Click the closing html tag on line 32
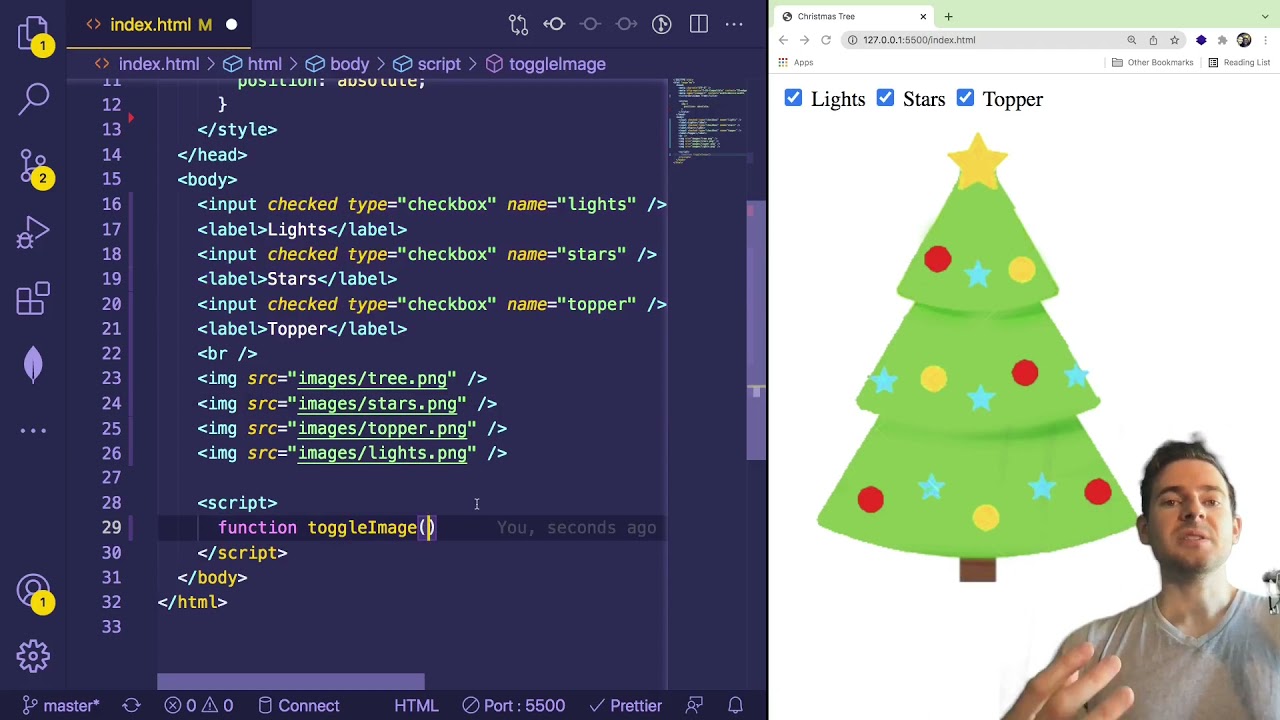Viewport: 1280px width, 720px height. tap(192, 603)
